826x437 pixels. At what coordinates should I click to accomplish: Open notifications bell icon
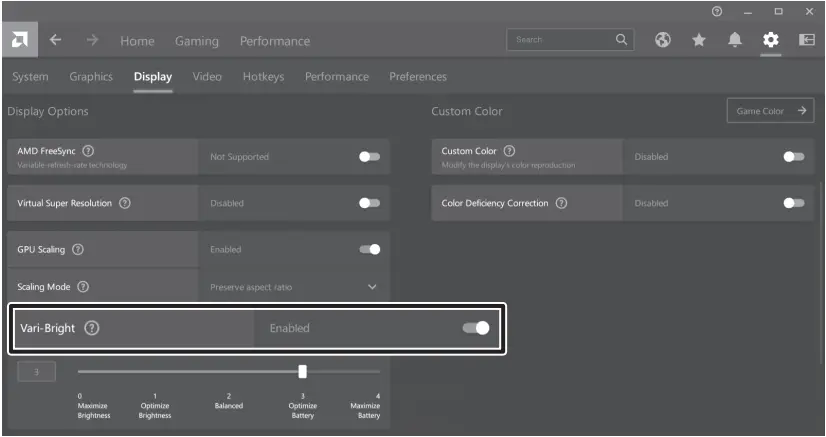(x=734, y=40)
